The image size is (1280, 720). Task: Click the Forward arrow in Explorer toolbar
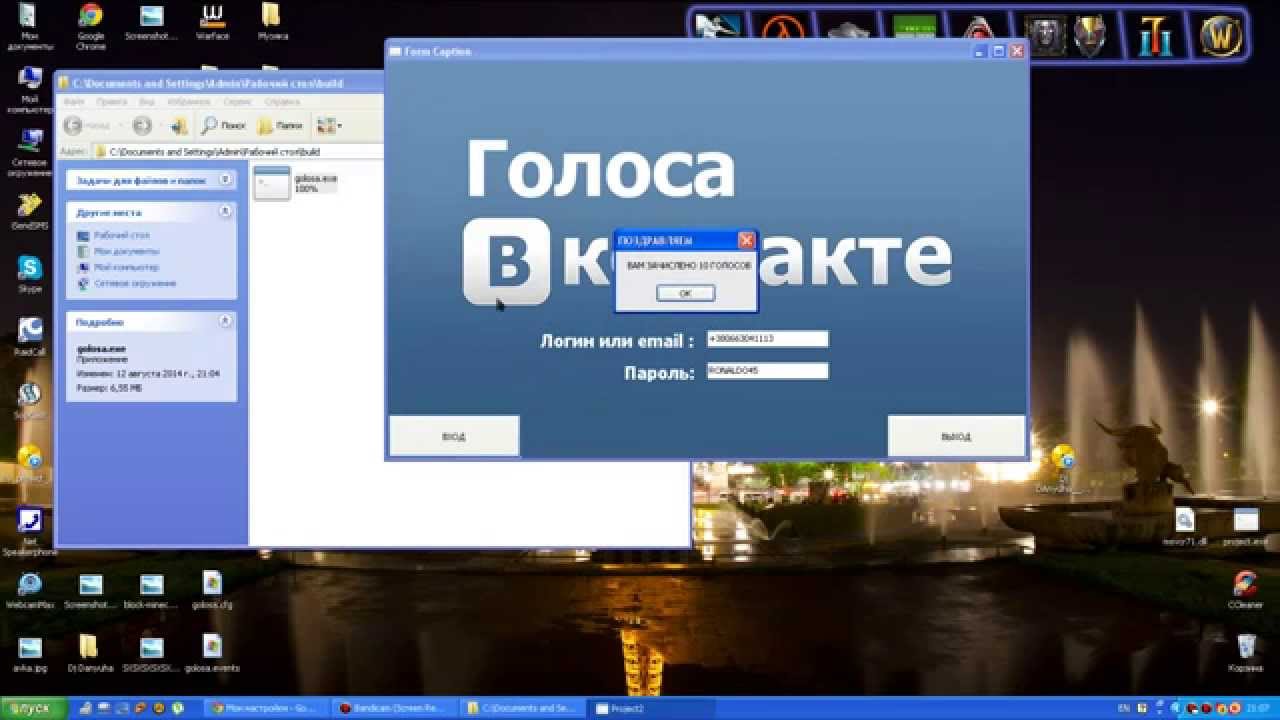(x=142, y=125)
